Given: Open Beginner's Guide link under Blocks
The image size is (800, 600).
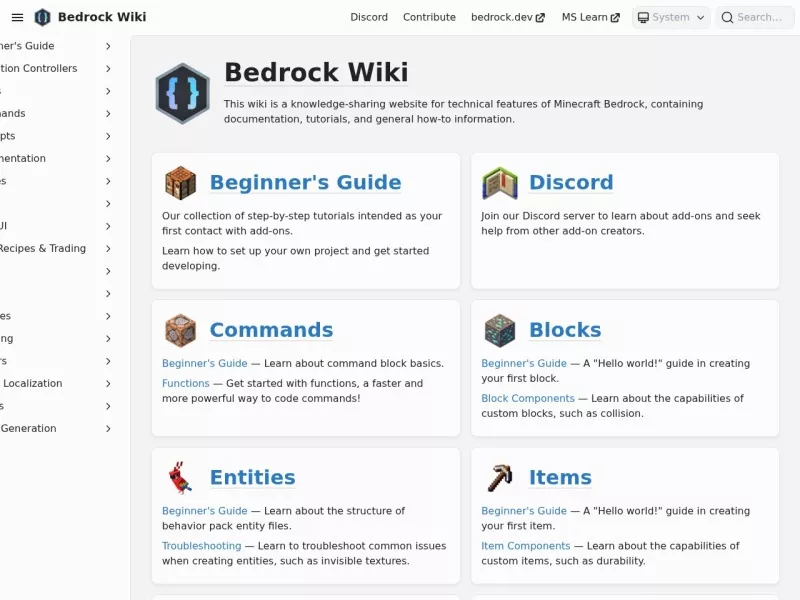Looking at the screenshot, I should (x=524, y=363).
